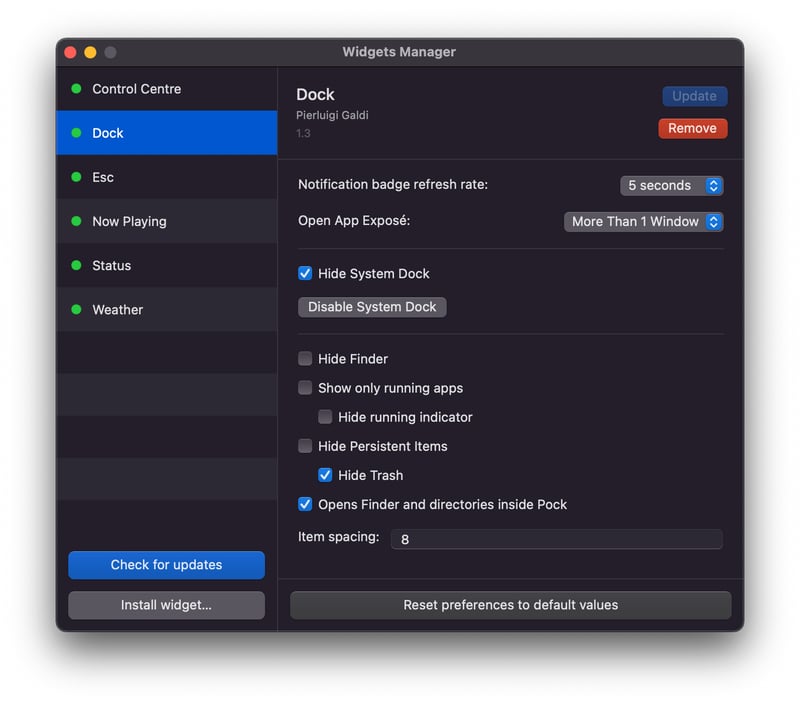
Task: Click the green status dot beside Now Playing
Action: [76, 222]
